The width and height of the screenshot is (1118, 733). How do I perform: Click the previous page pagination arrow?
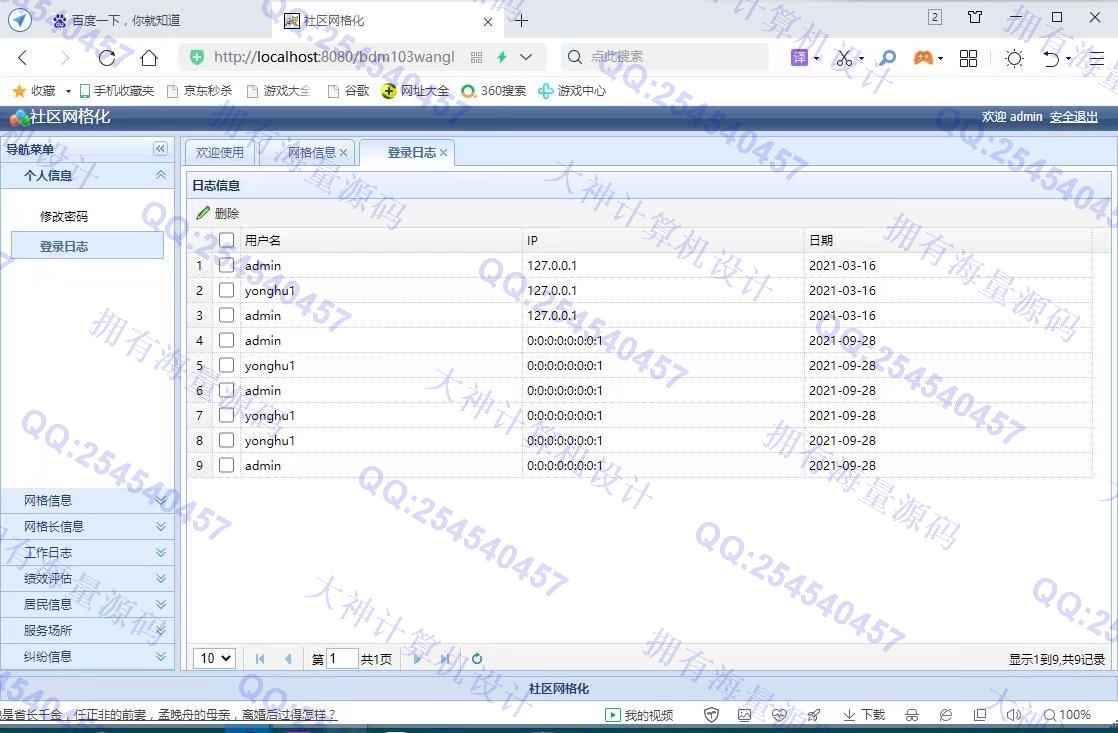click(x=288, y=659)
